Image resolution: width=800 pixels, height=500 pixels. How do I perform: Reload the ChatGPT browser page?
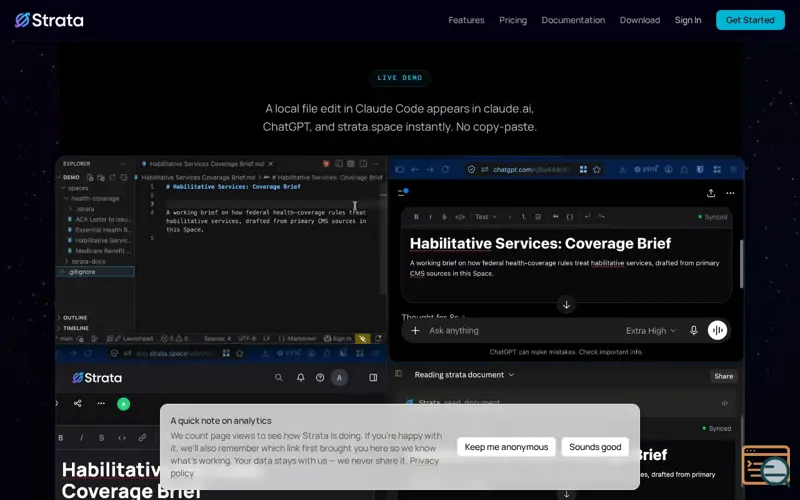pyautogui.click(x=445, y=169)
